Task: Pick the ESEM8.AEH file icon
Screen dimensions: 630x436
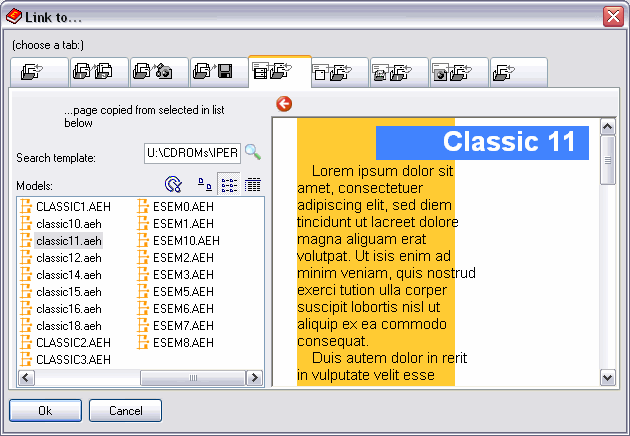Action: coord(144,343)
